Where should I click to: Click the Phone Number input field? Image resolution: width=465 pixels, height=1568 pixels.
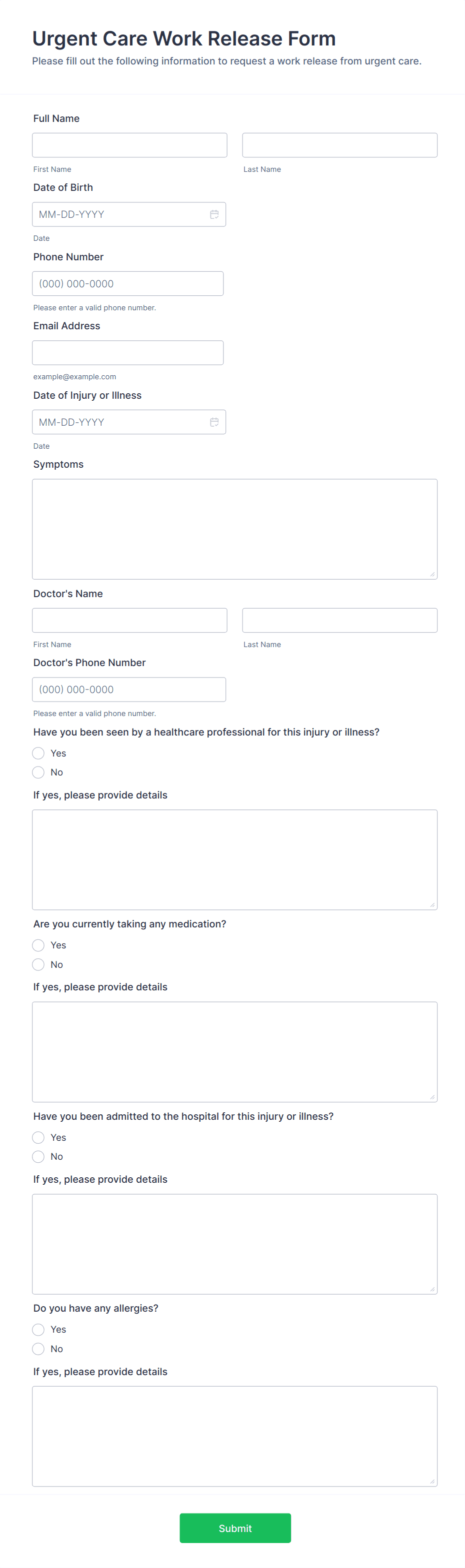[x=127, y=284]
